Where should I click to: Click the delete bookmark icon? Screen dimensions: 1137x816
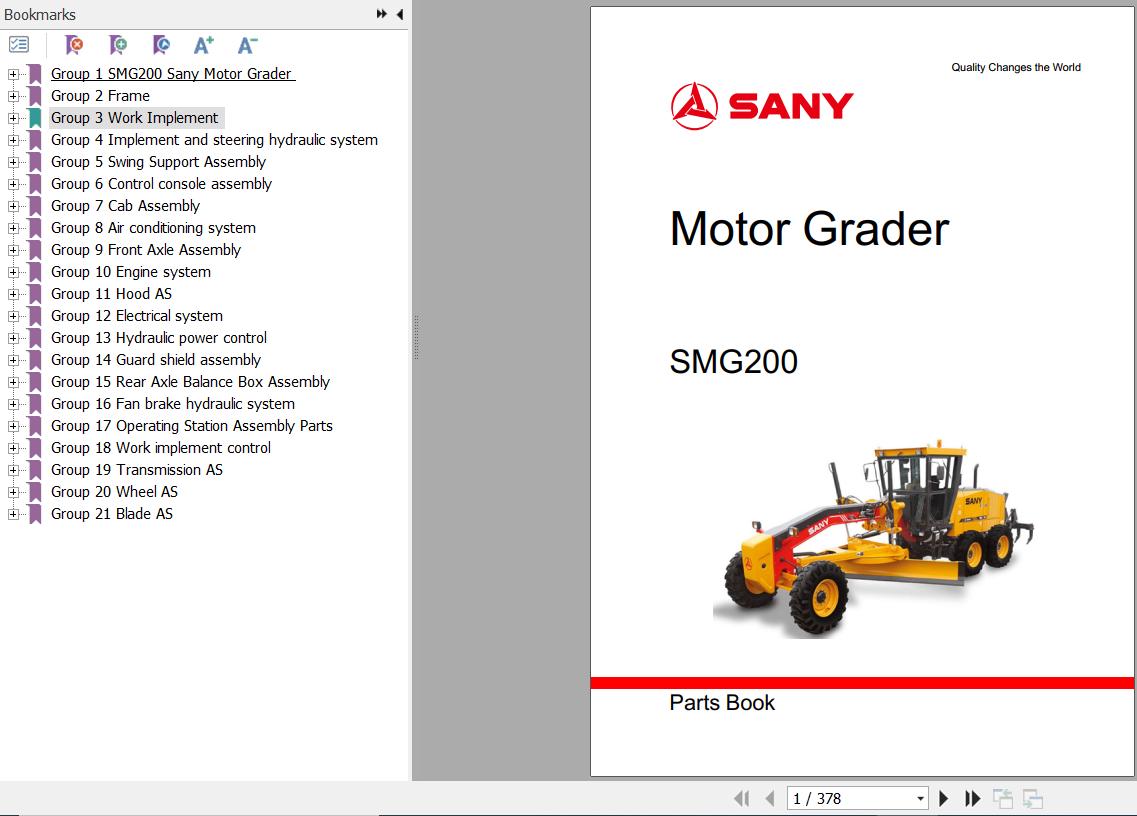pyautogui.click(x=74, y=45)
